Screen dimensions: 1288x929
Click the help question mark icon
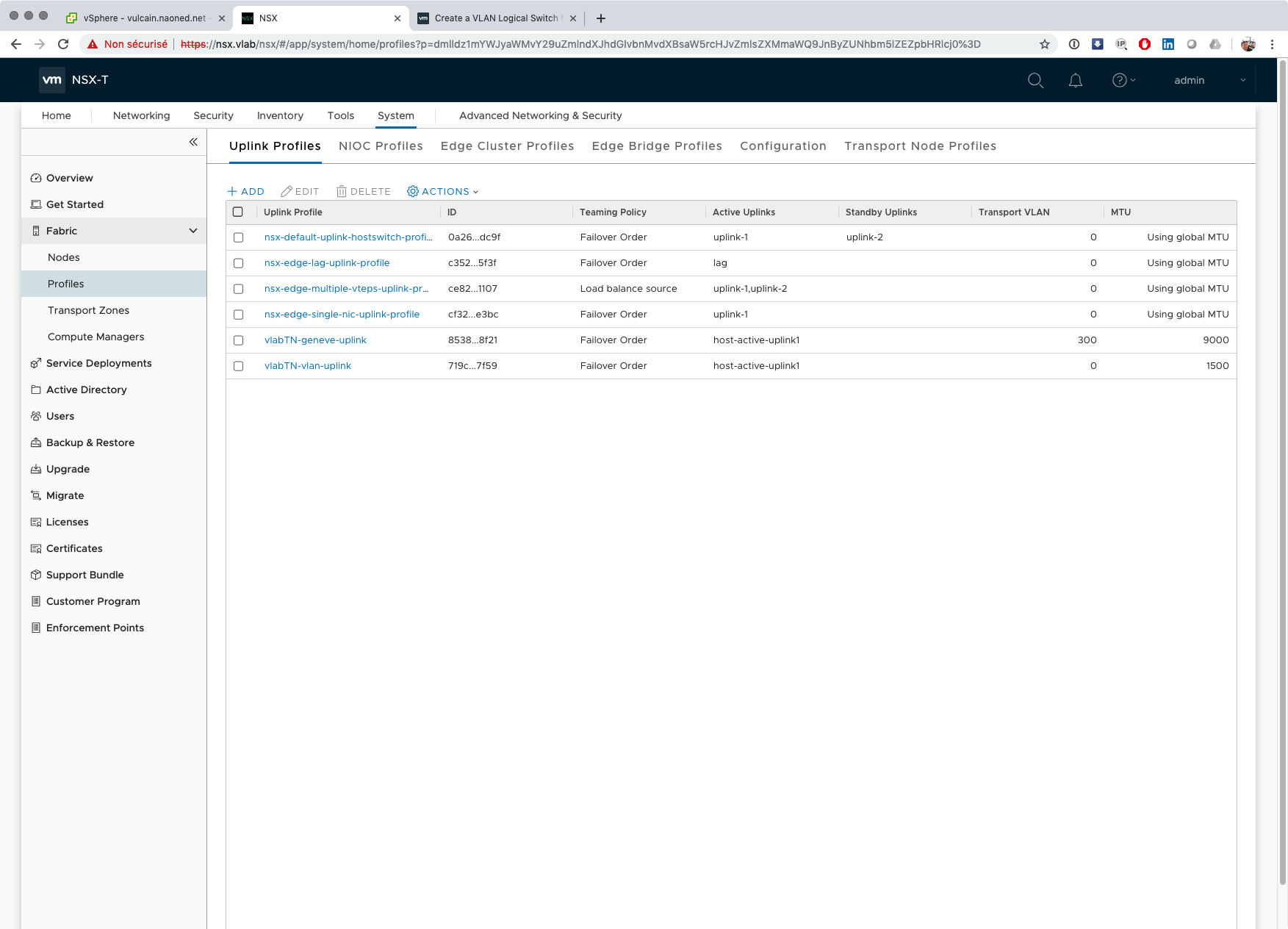[x=1119, y=80]
